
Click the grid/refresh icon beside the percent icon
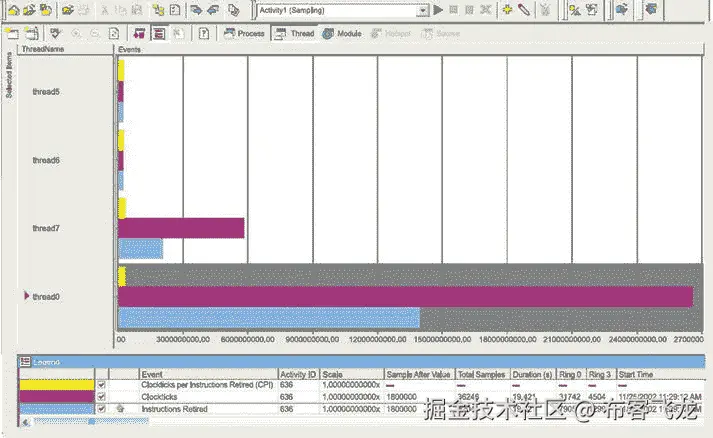[x=592, y=10]
